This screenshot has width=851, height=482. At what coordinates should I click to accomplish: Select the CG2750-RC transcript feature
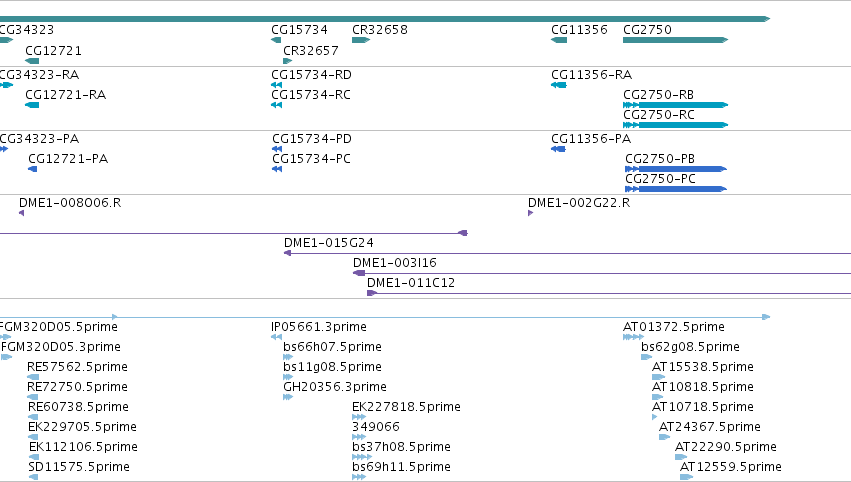(x=675, y=125)
